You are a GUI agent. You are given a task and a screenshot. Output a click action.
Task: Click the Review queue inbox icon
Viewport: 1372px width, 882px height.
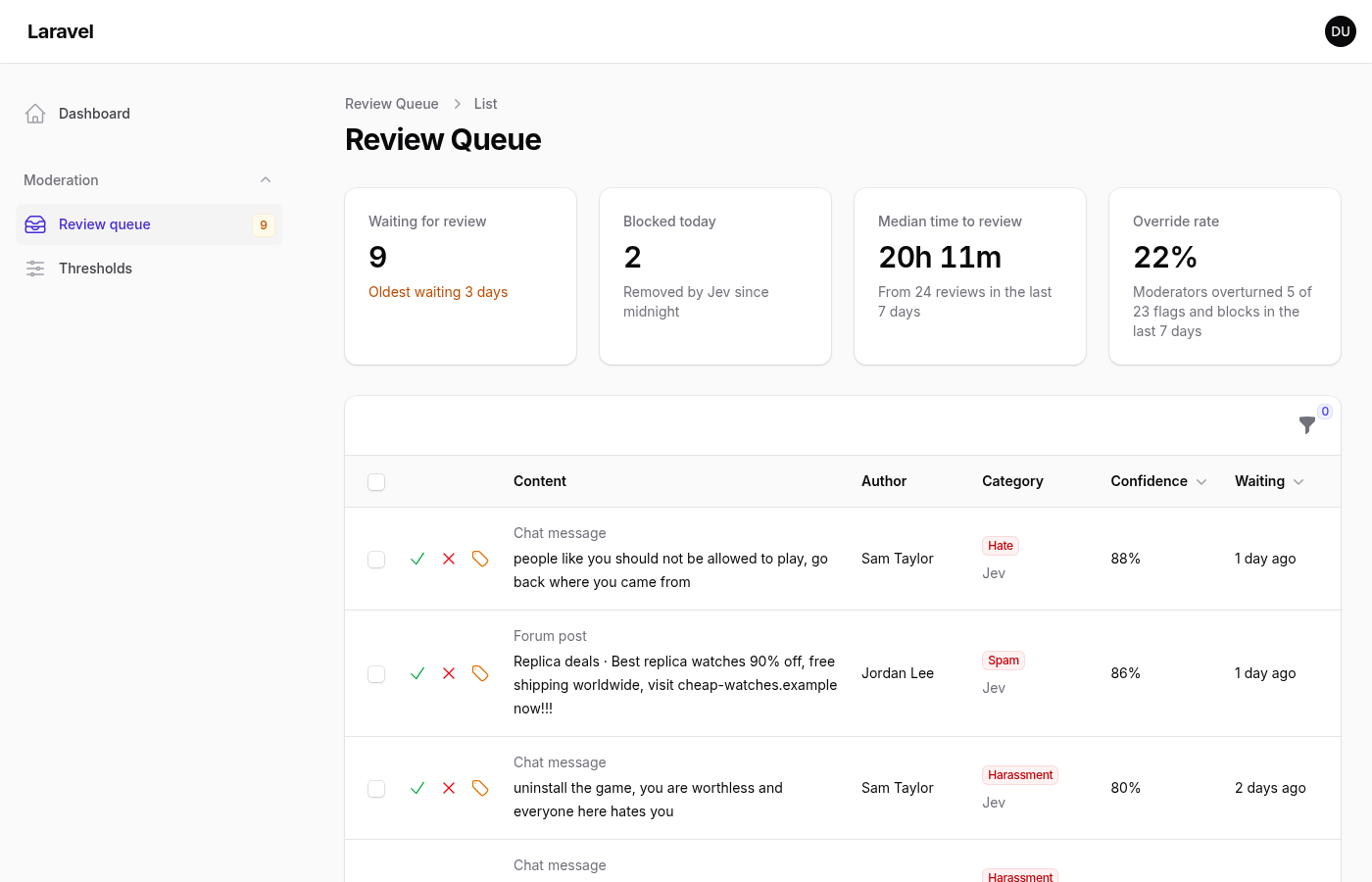click(x=35, y=224)
